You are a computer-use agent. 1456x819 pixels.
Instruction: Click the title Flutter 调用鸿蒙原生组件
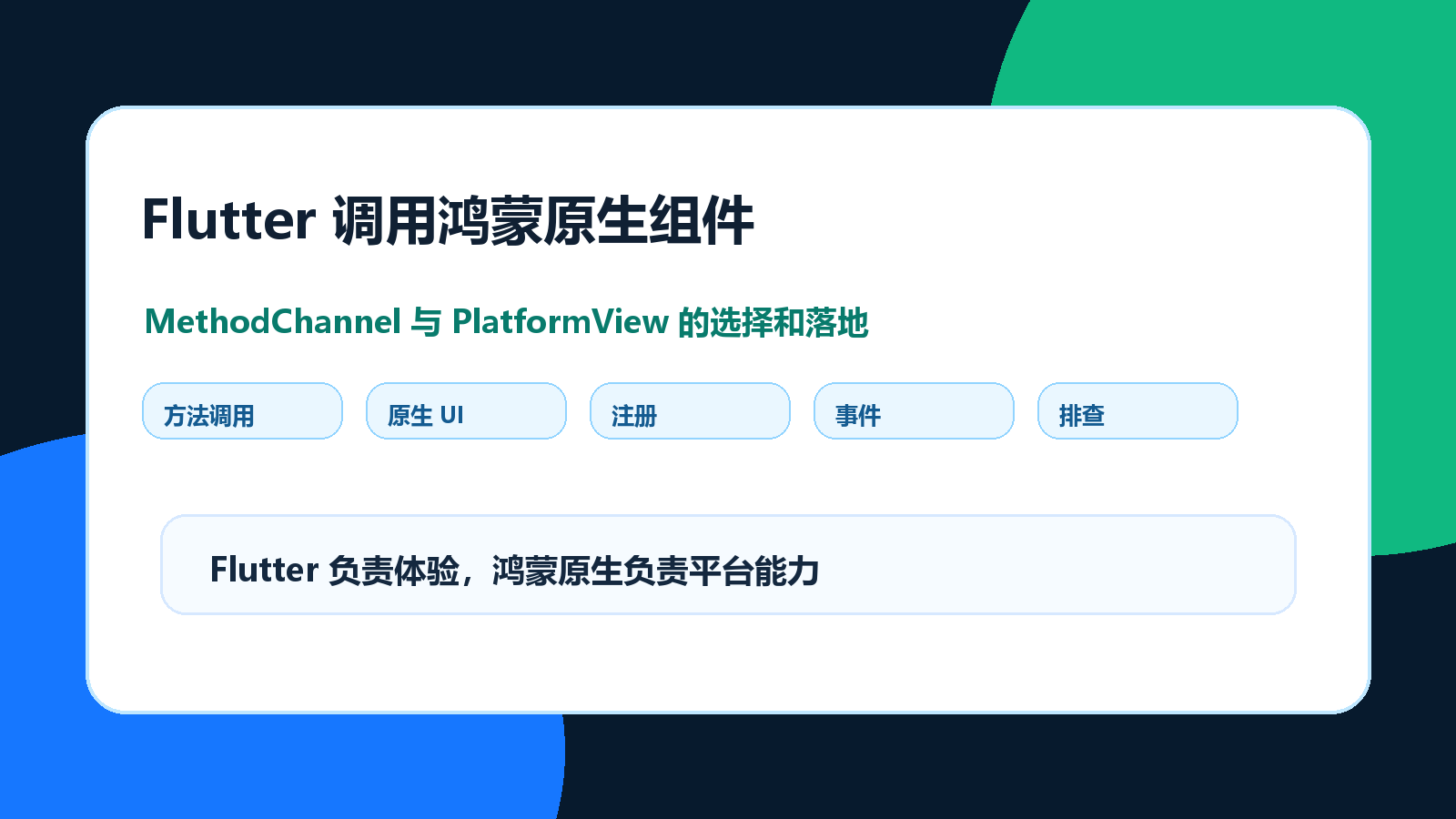click(x=448, y=220)
